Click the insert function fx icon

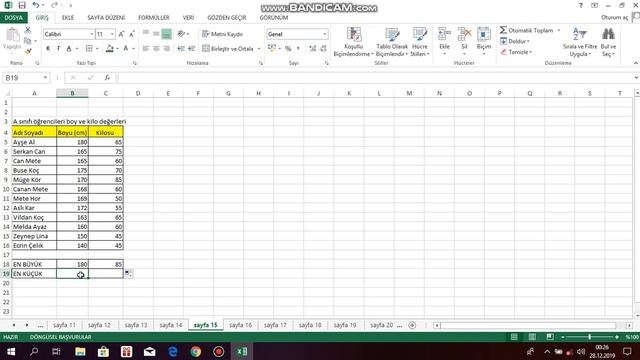107,78
